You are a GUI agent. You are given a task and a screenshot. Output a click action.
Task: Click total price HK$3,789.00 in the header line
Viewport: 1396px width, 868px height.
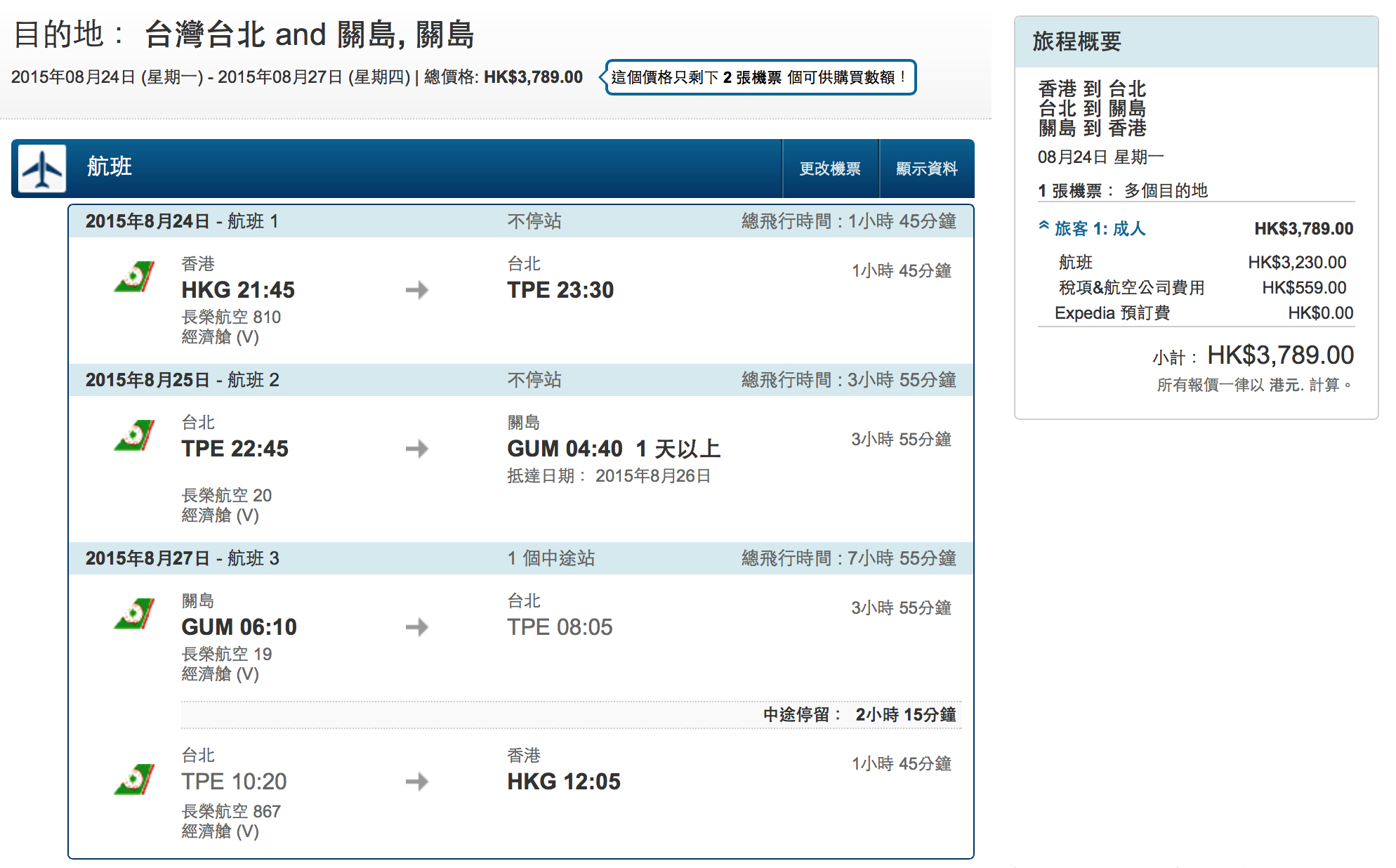(533, 77)
